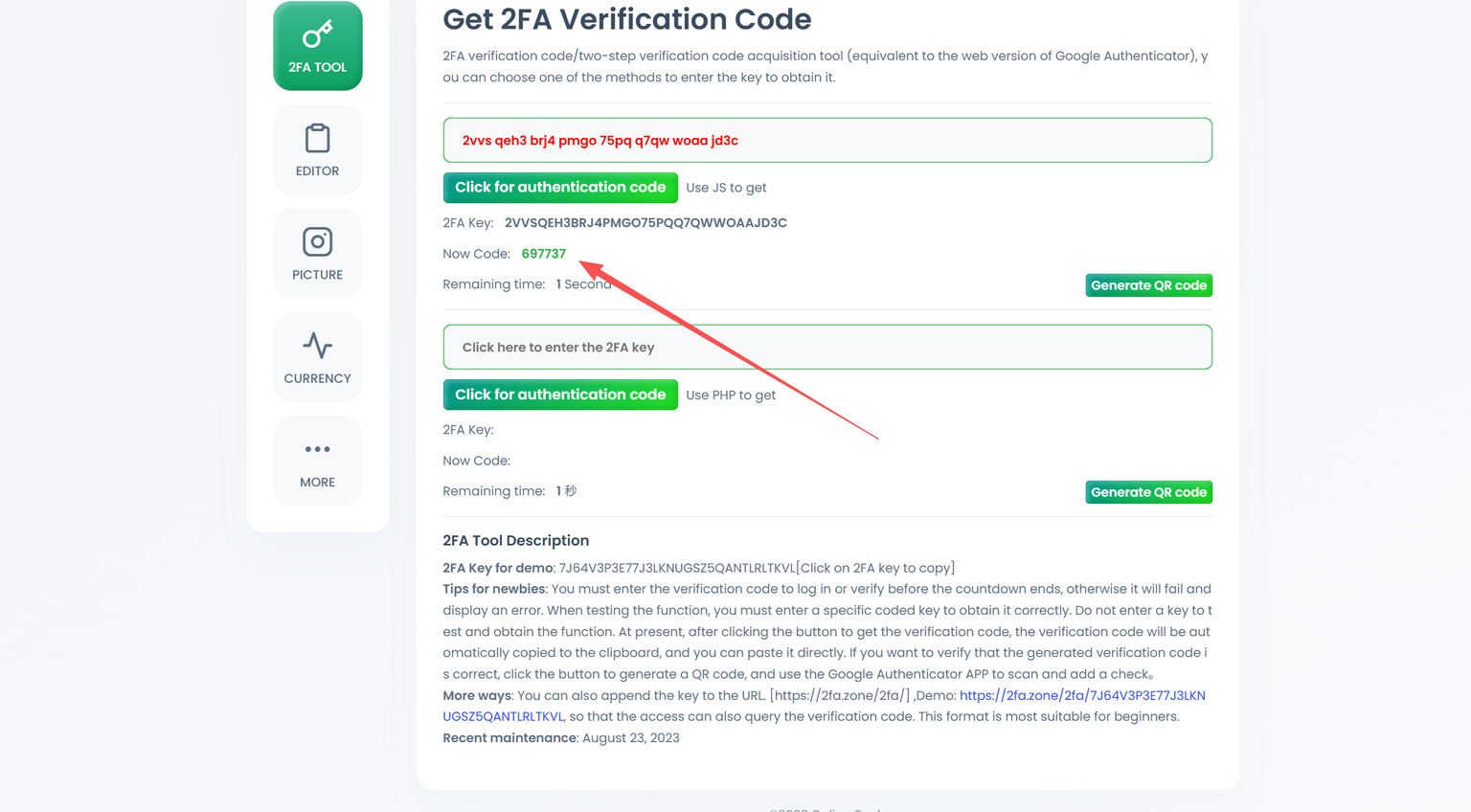Click the 'Use JS to get' label
This screenshot has height=812, width=1471.
726,188
